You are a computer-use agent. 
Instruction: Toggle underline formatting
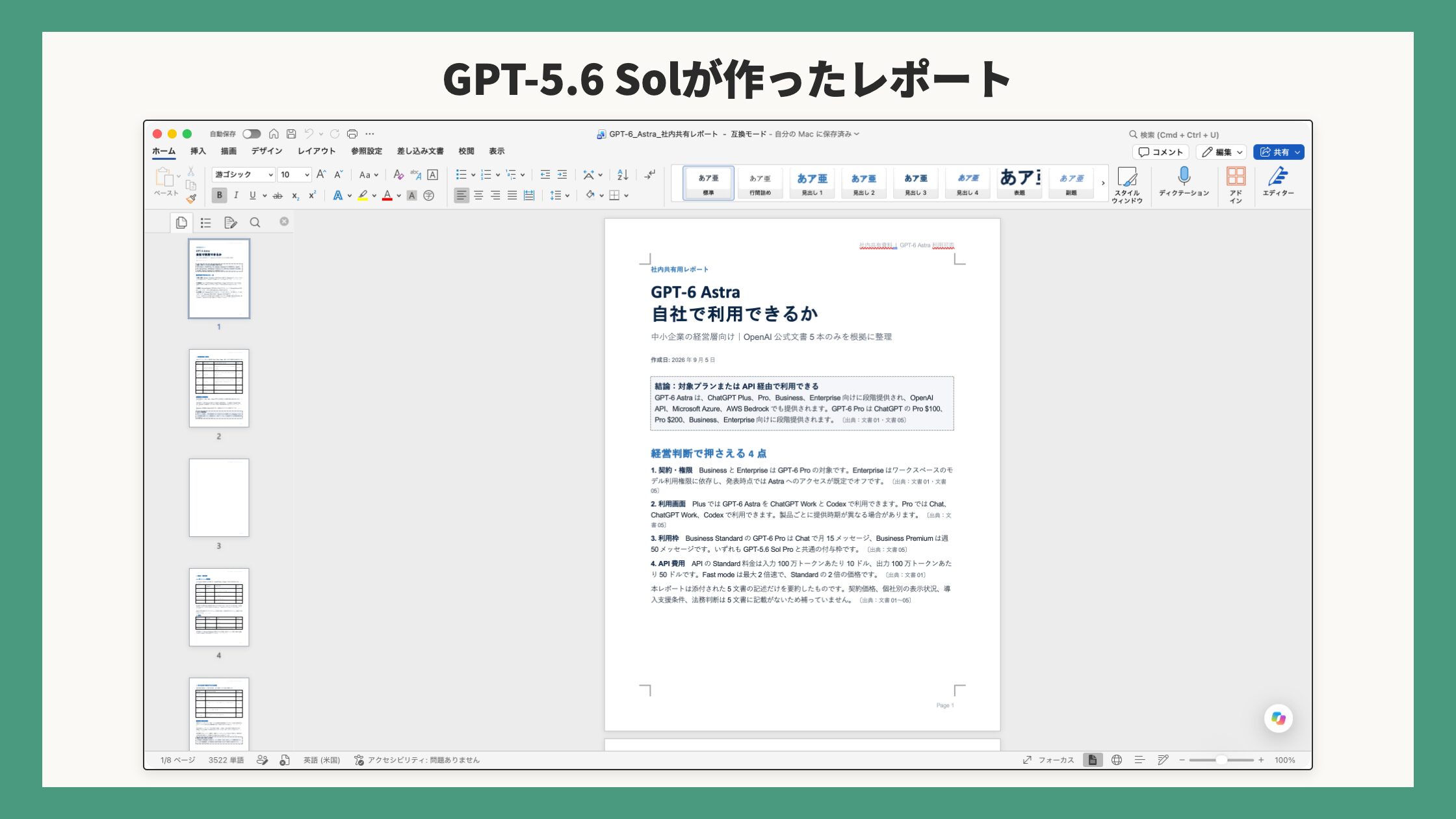click(252, 195)
